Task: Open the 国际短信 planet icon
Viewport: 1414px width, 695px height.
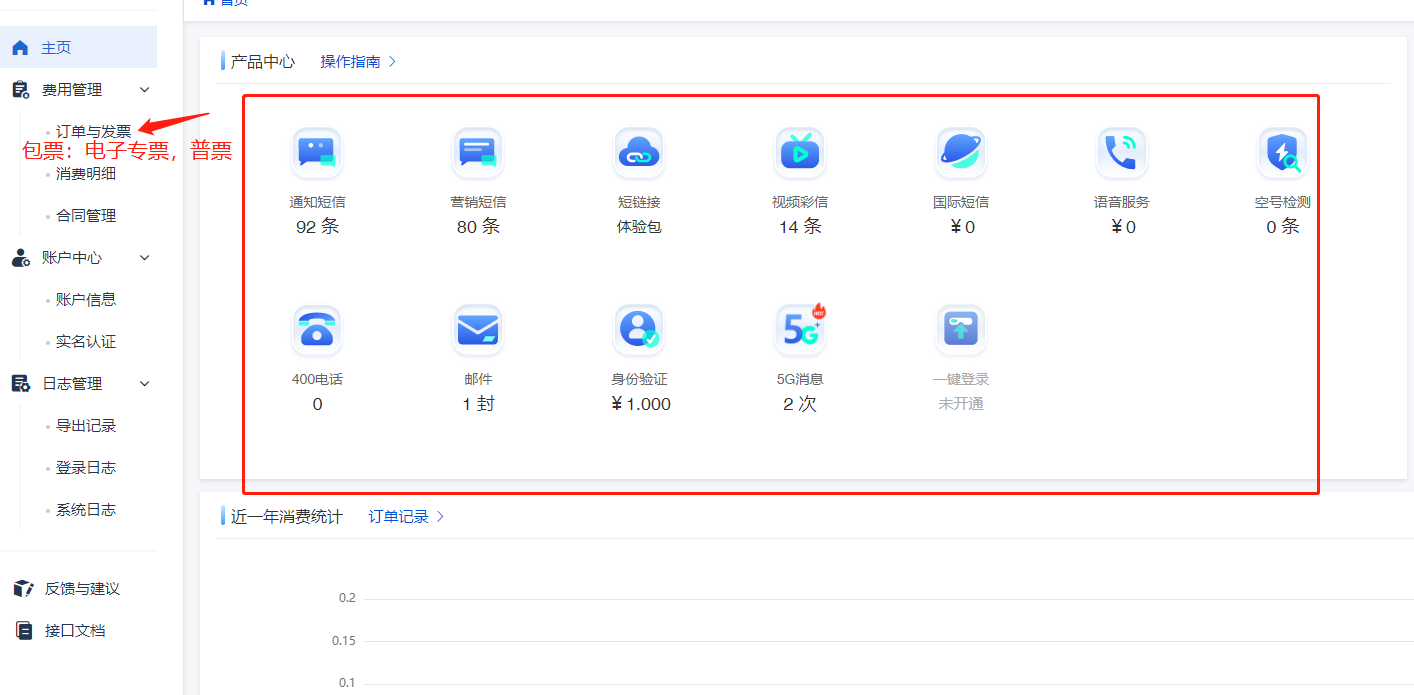Action: coord(961,152)
